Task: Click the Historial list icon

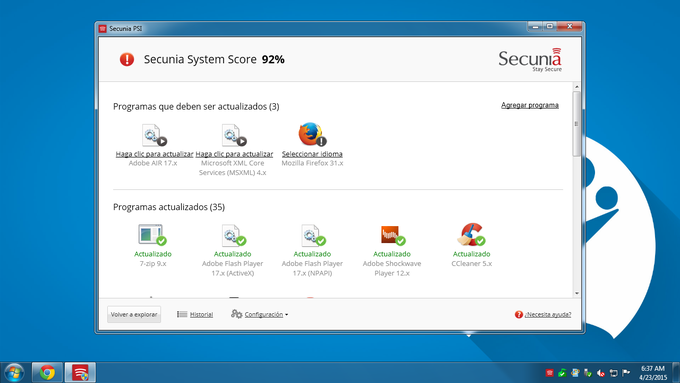Action: click(x=182, y=314)
